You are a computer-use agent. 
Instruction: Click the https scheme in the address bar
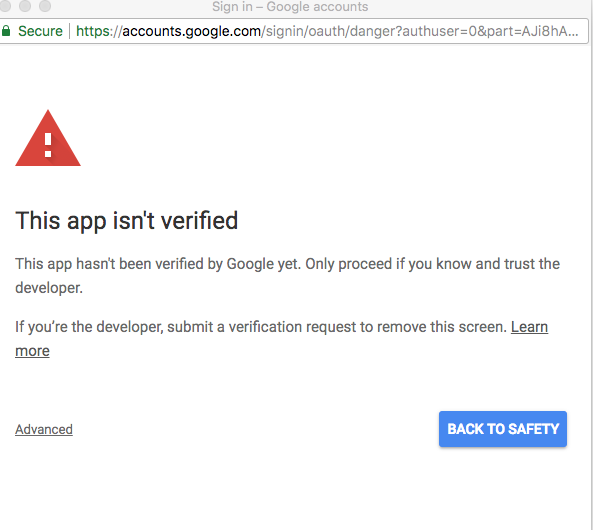pos(93,31)
